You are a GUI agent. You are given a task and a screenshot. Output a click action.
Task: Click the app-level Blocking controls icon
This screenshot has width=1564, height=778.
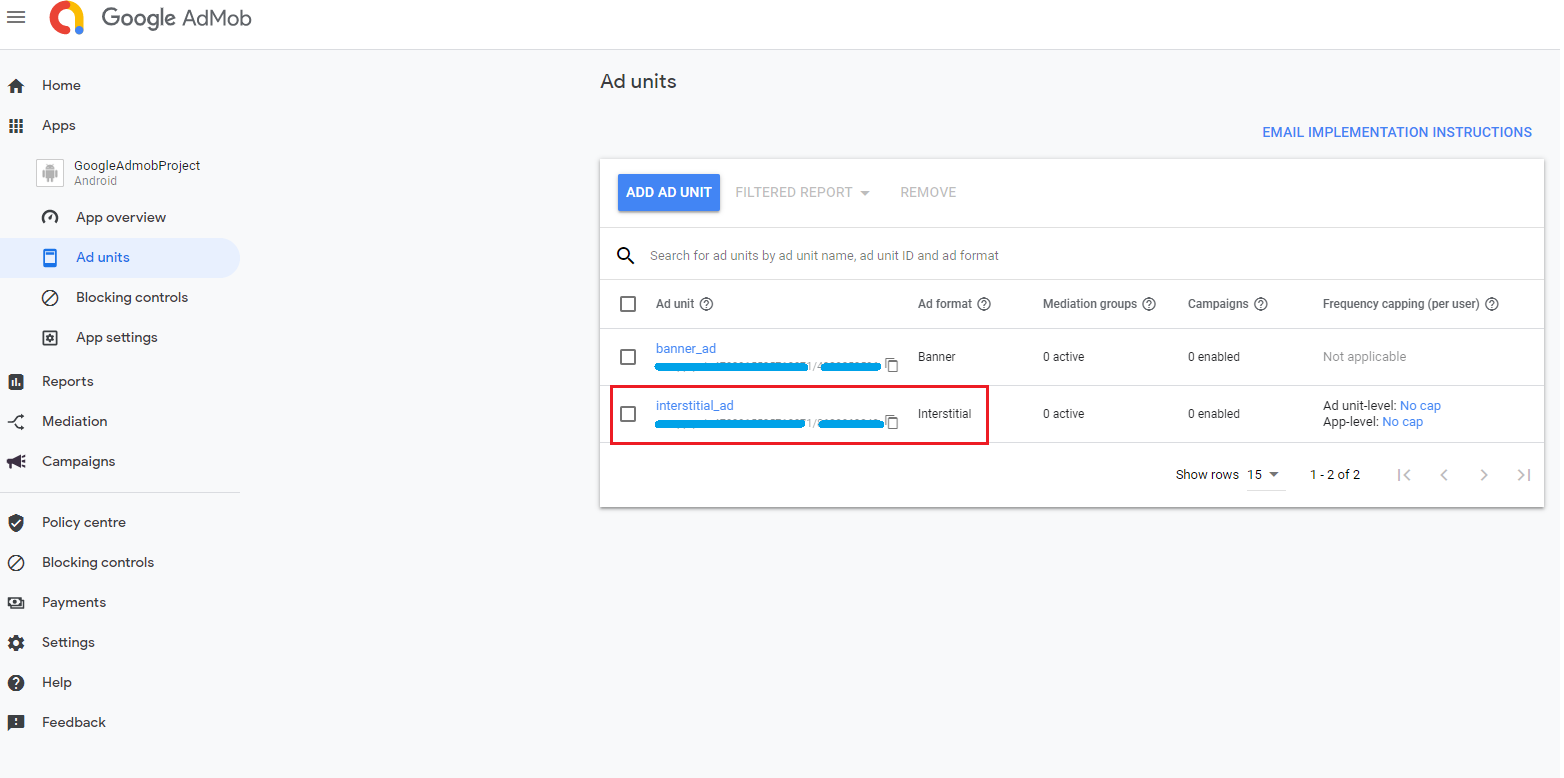click(50, 298)
